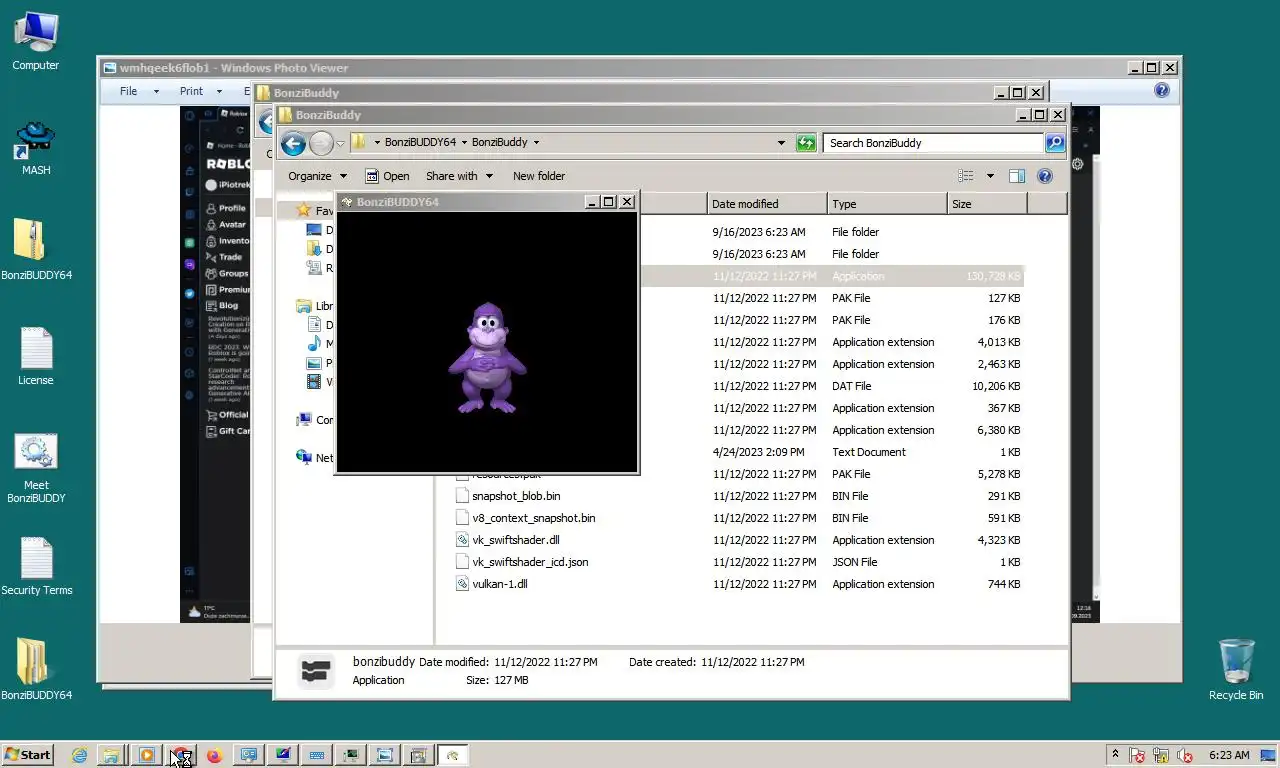Viewport: 1280px width, 768px height.
Task: Launch Internet Explorer from the taskbar
Action: click(79, 755)
